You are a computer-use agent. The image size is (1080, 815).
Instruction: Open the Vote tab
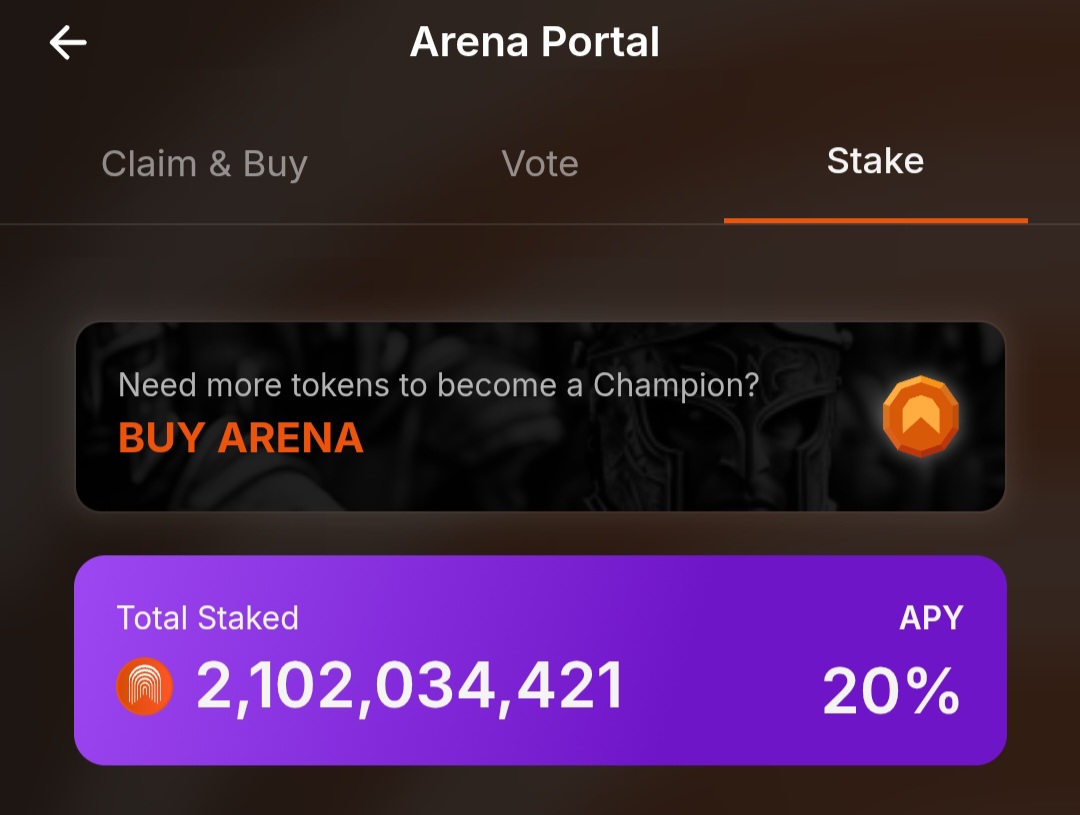tap(540, 164)
